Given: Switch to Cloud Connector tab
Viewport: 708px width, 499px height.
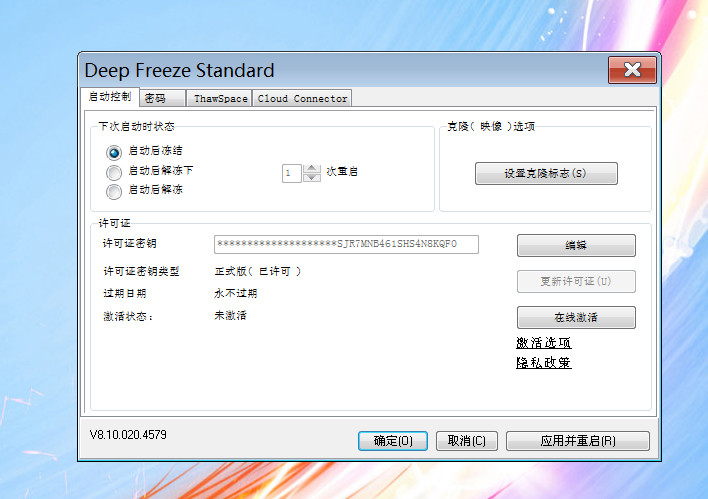Looking at the screenshot, I should pos(302,98).
